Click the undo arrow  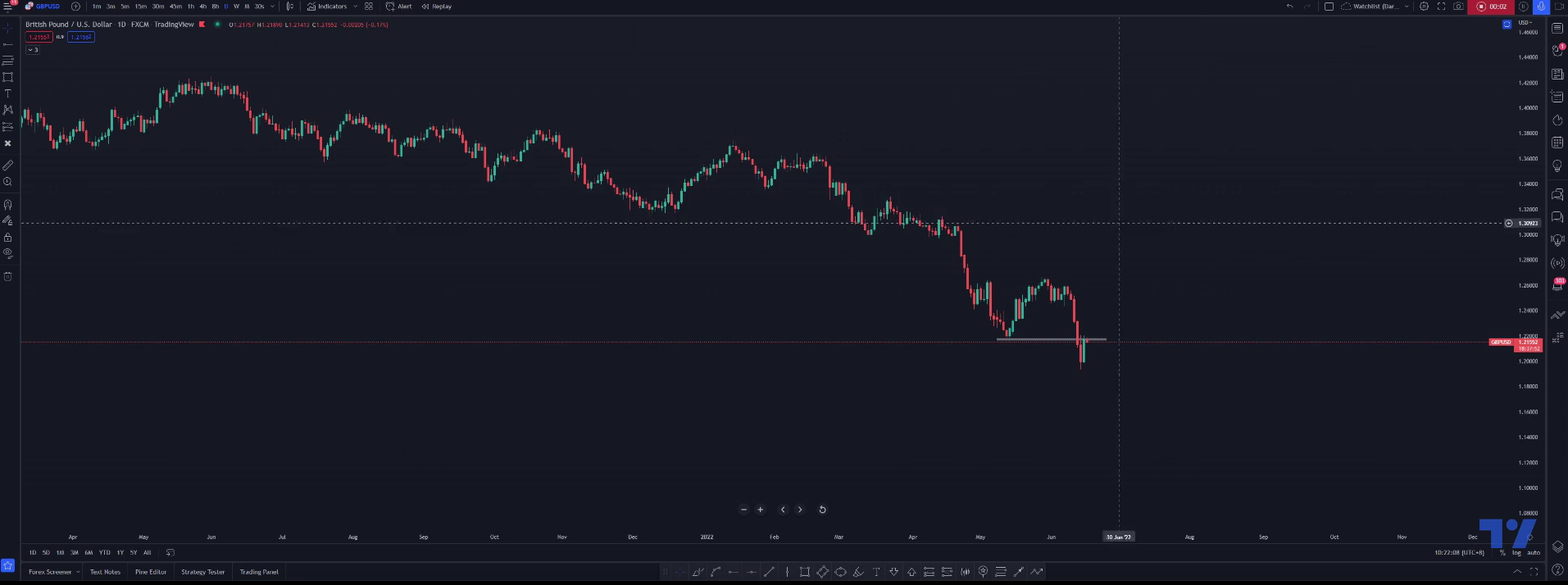[1289, 7]
